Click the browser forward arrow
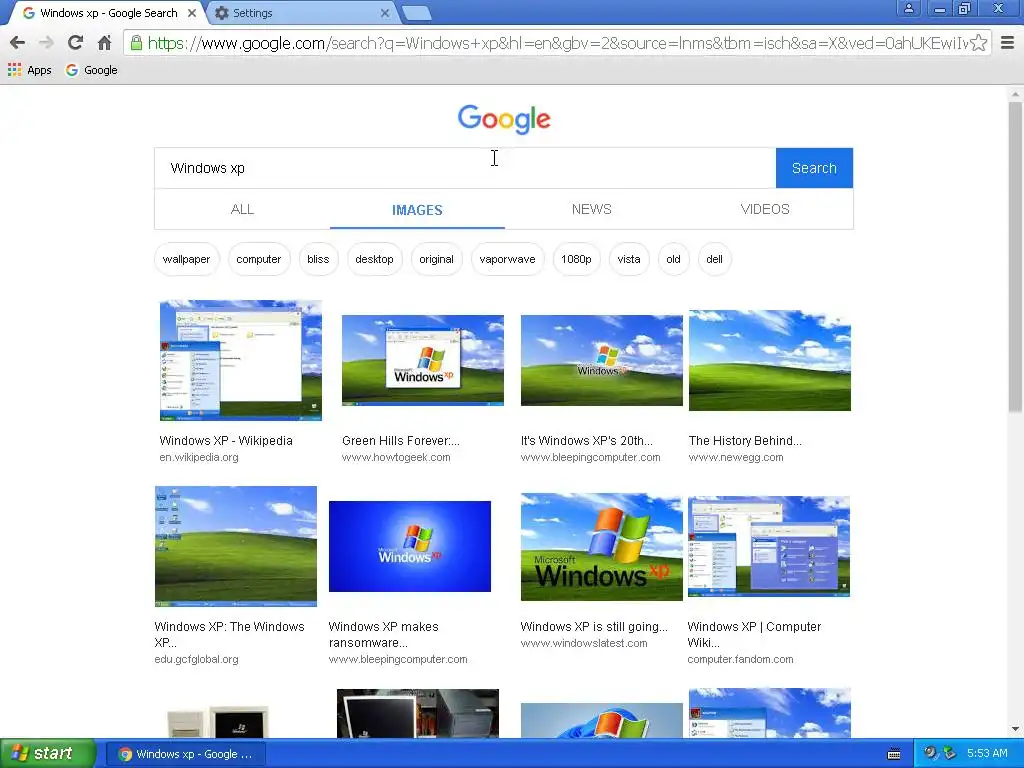 coord(46,43)
